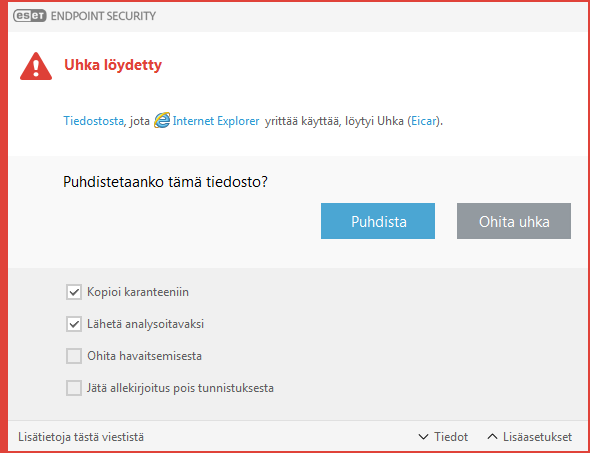
Task: Open the Internet Explorer link
Action: tap(216, 121)
